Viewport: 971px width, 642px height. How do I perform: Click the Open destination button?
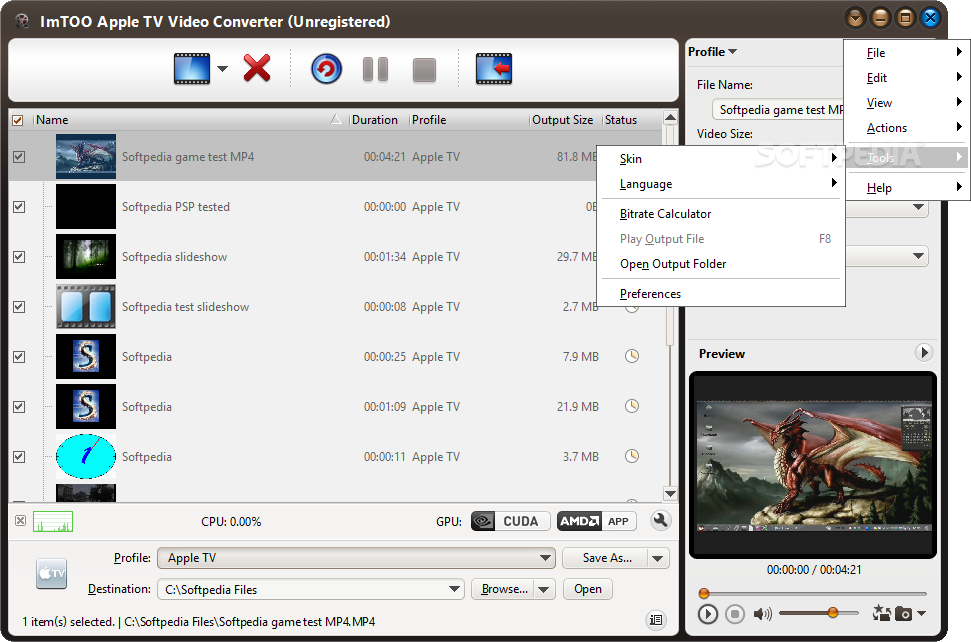(588, 589)
